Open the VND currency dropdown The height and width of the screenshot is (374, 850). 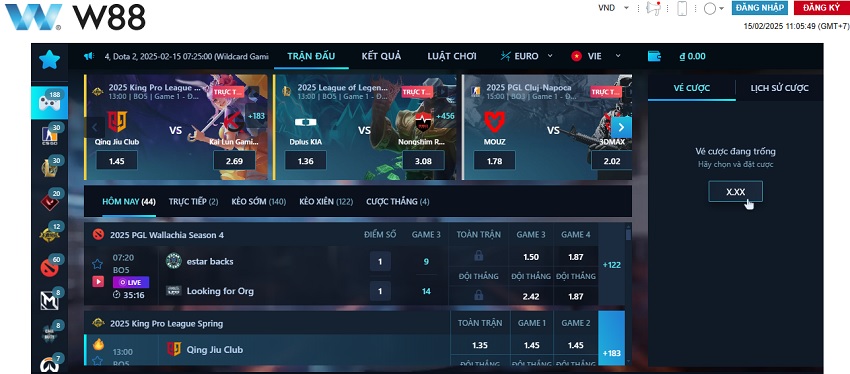(614, 8)
